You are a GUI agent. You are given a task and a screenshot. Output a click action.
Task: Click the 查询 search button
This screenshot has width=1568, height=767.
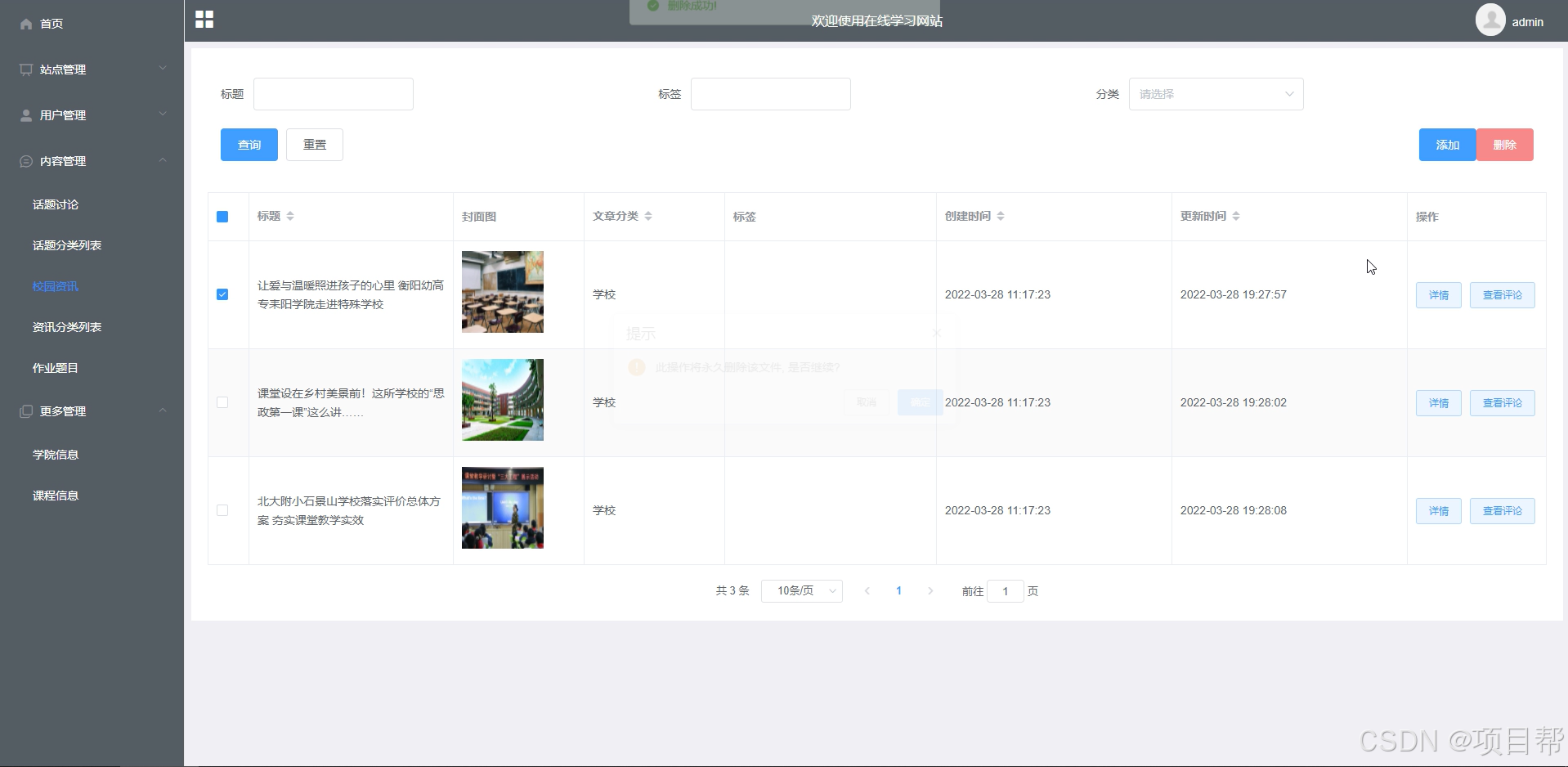249,145
